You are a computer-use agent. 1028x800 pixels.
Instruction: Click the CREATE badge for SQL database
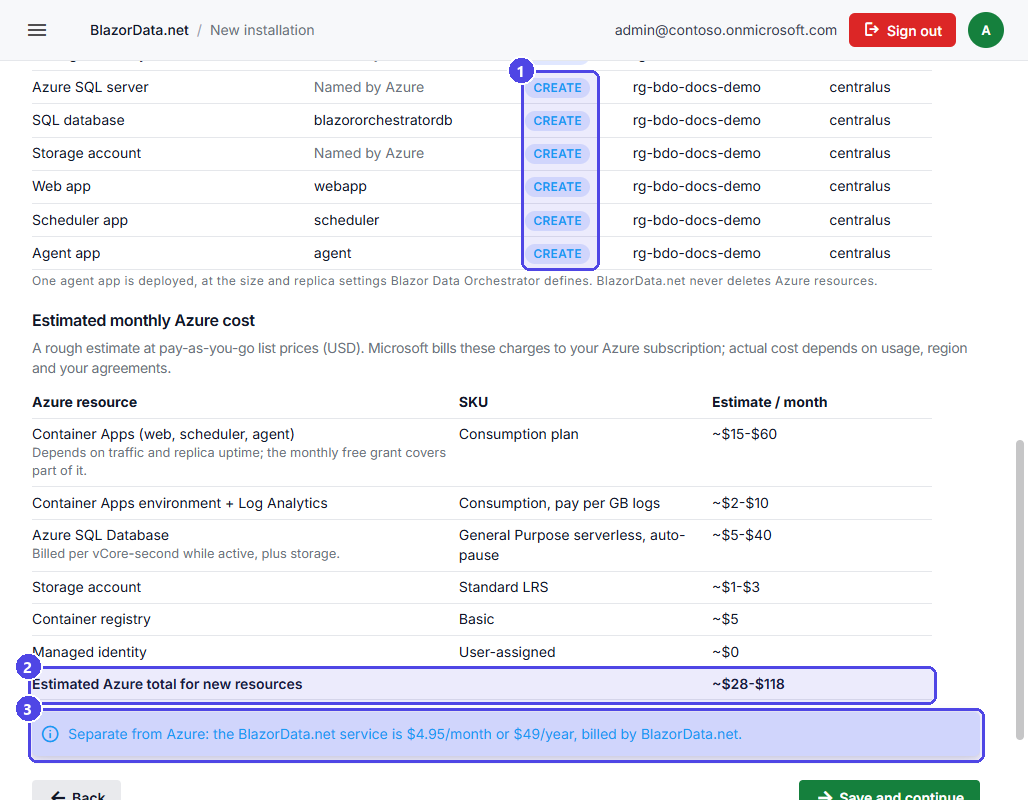point(557,121)
